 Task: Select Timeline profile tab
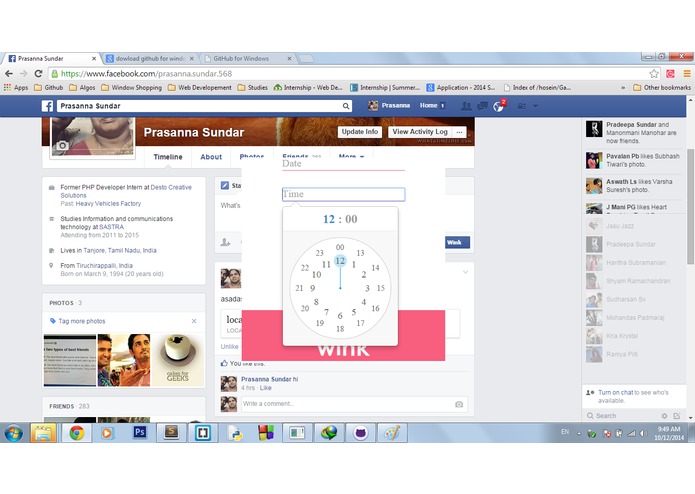pyautogui.click(x=168, y=157)
